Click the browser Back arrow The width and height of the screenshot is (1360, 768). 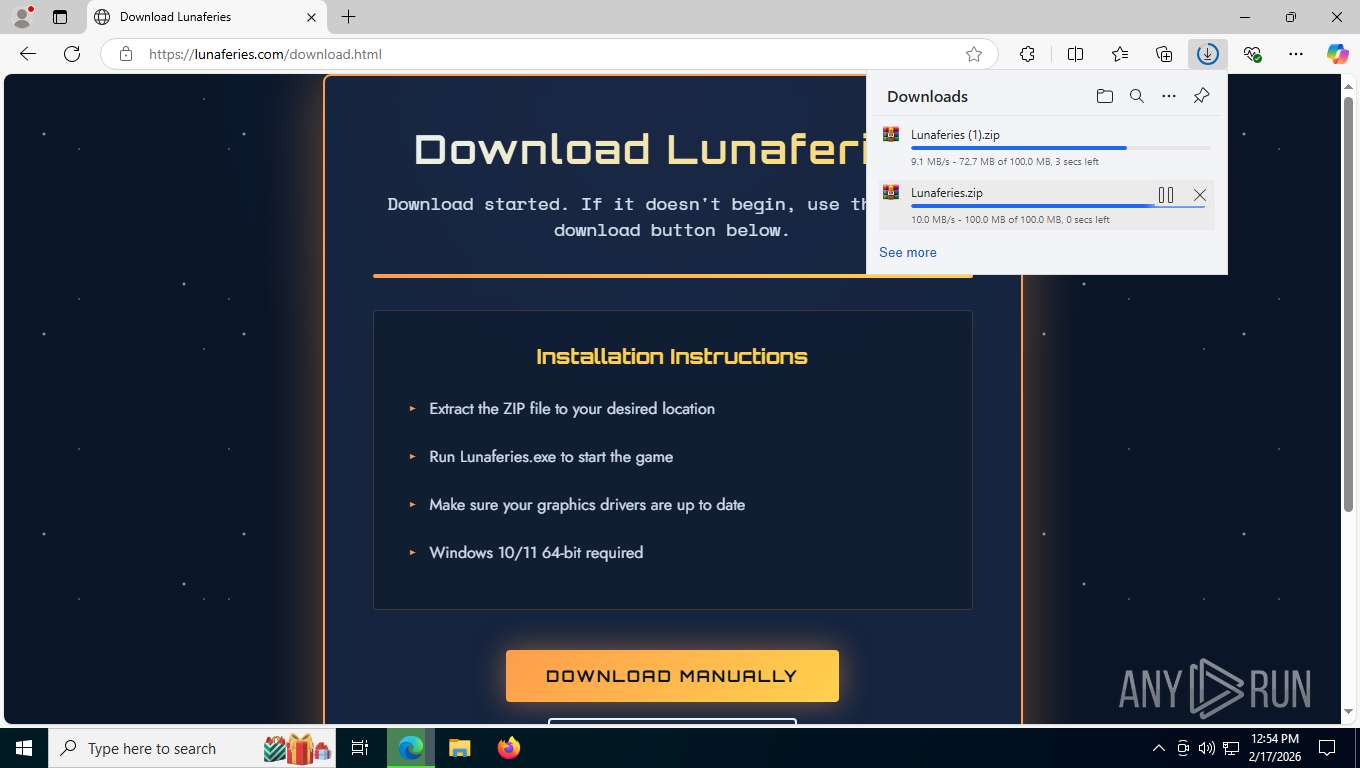tap(28, 54)
